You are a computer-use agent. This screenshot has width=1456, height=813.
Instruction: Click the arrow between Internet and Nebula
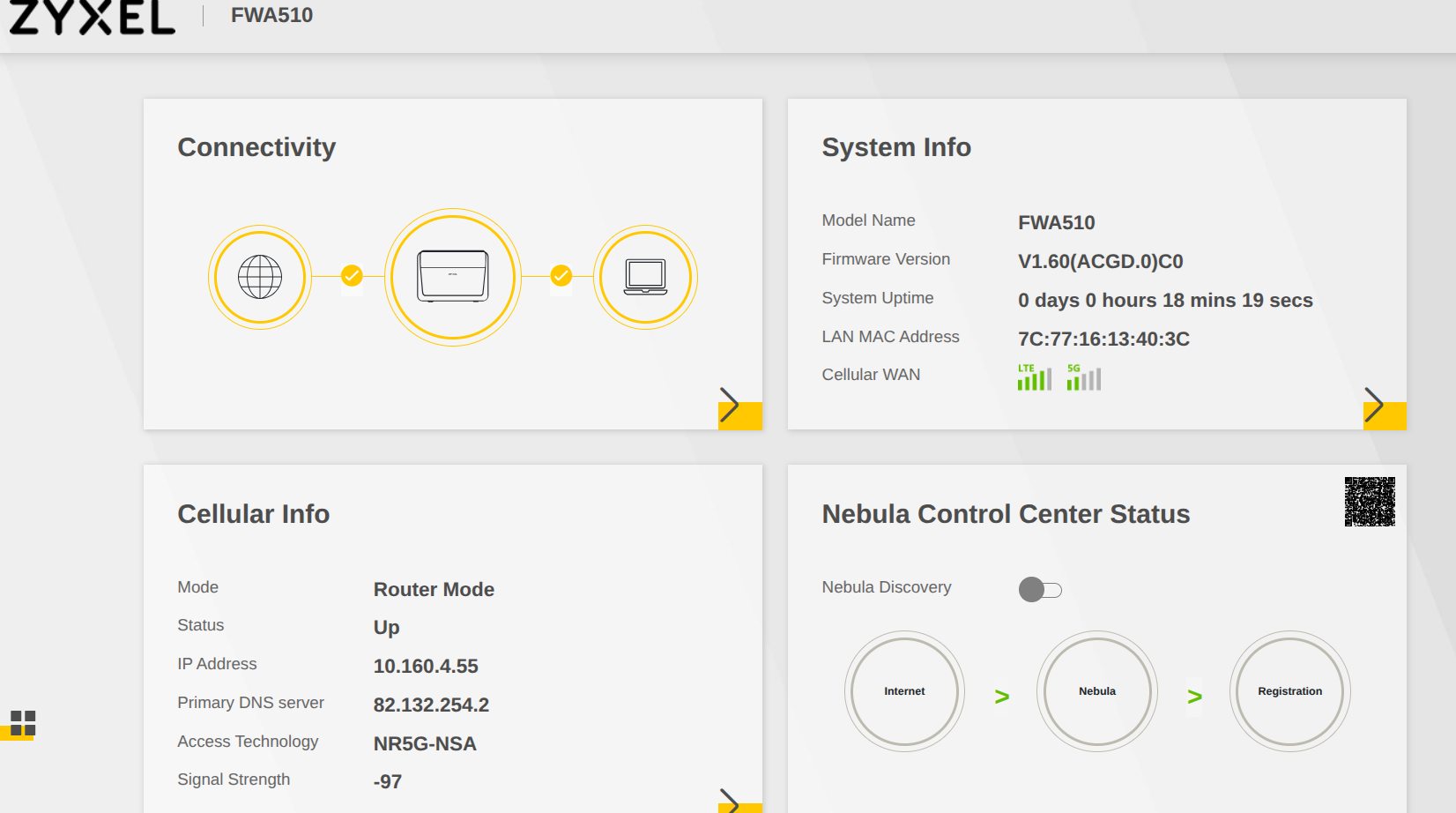point(1001,697)
